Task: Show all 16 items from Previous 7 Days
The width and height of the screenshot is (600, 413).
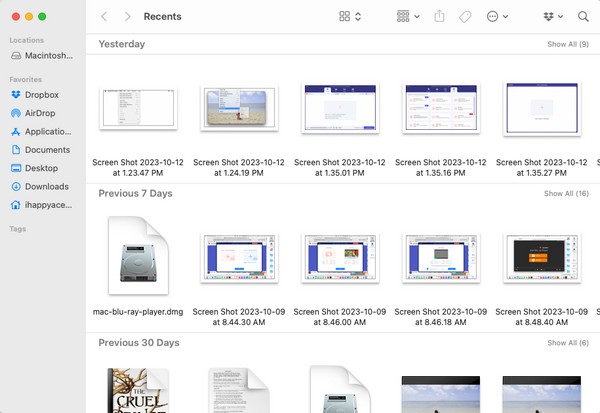Action: click(566, 193)
